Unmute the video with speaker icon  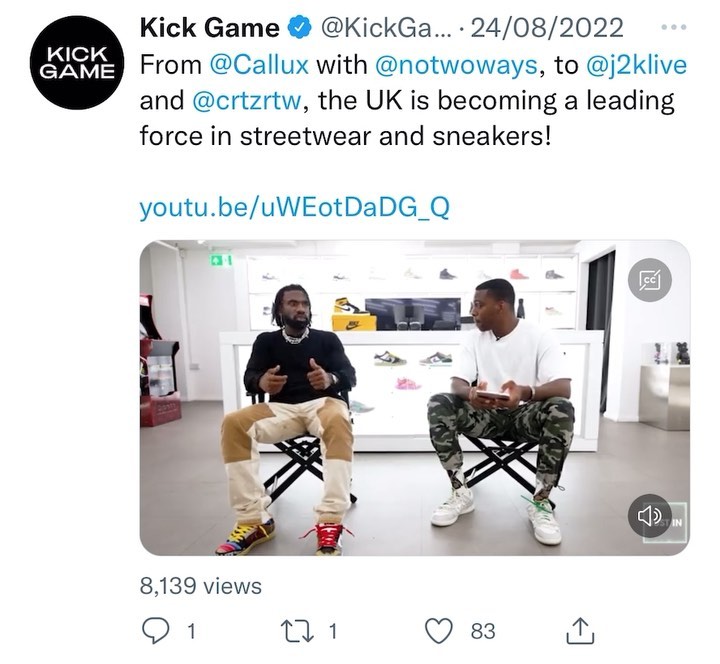point(650,516)
